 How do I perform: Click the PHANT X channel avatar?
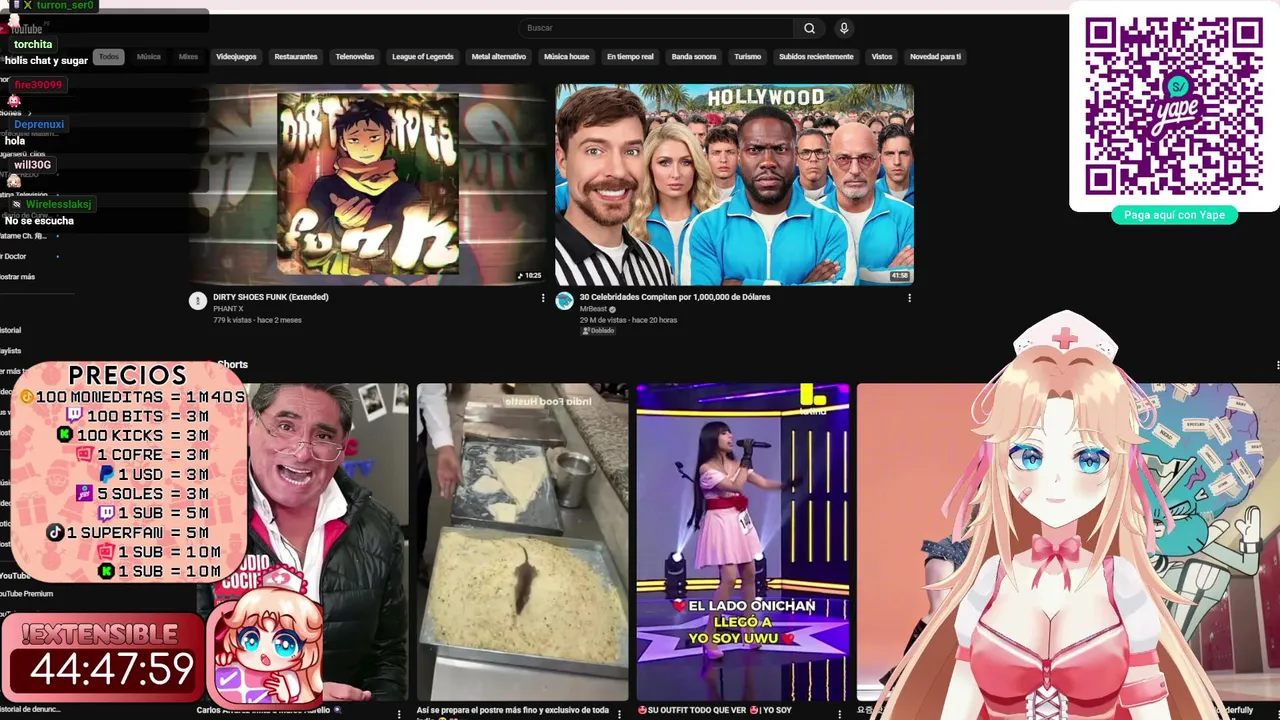[x=198, y=301]
